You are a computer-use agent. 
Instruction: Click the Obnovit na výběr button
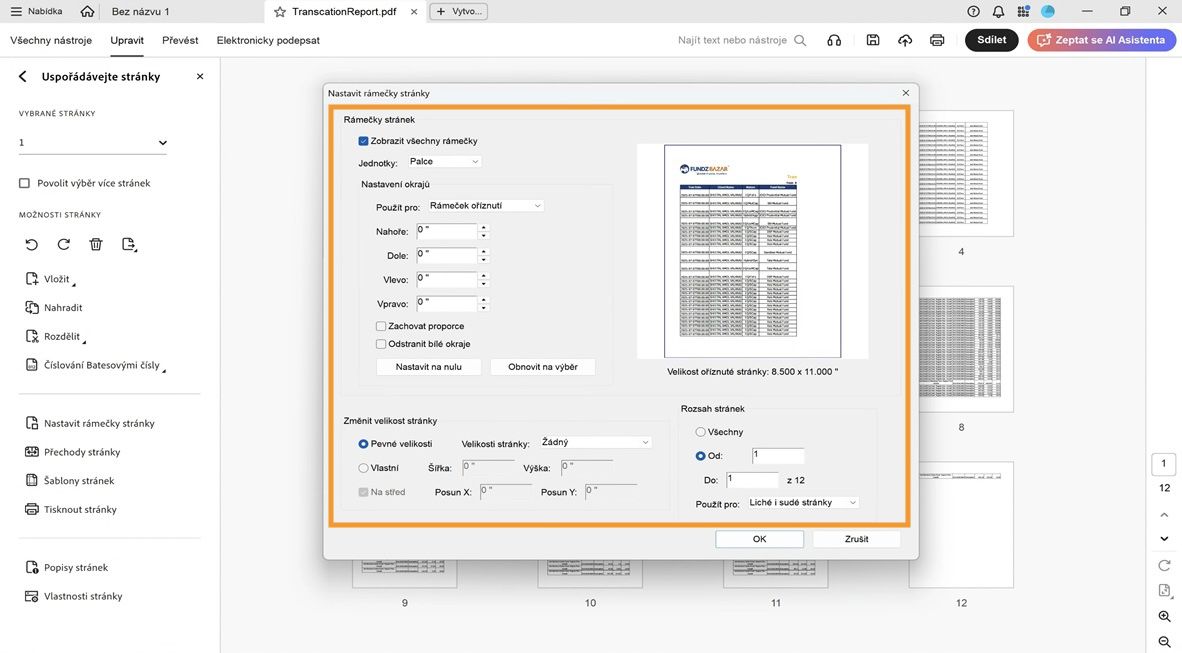pyautogui.click(x=543, y=367)
